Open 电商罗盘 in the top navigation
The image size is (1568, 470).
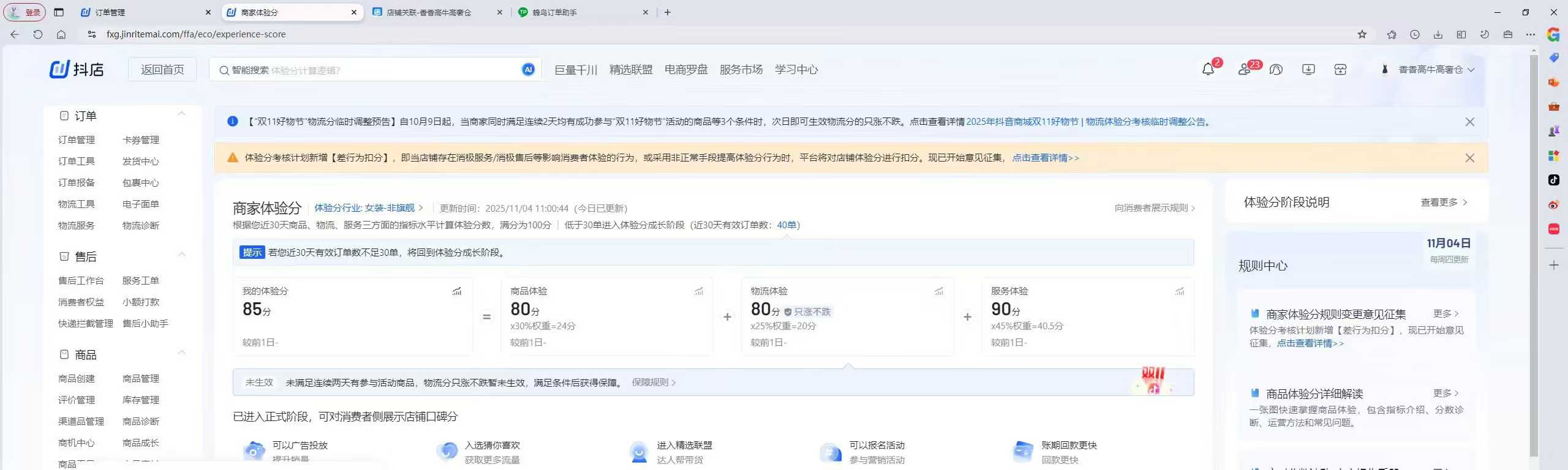(686, 70)
